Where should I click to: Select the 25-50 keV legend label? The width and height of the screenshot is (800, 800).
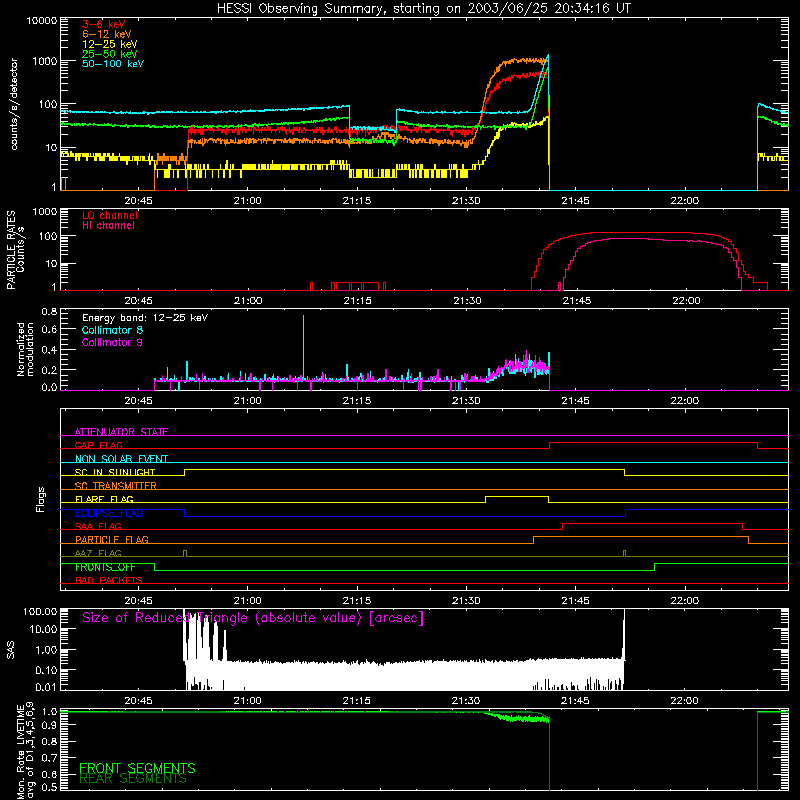110,54
